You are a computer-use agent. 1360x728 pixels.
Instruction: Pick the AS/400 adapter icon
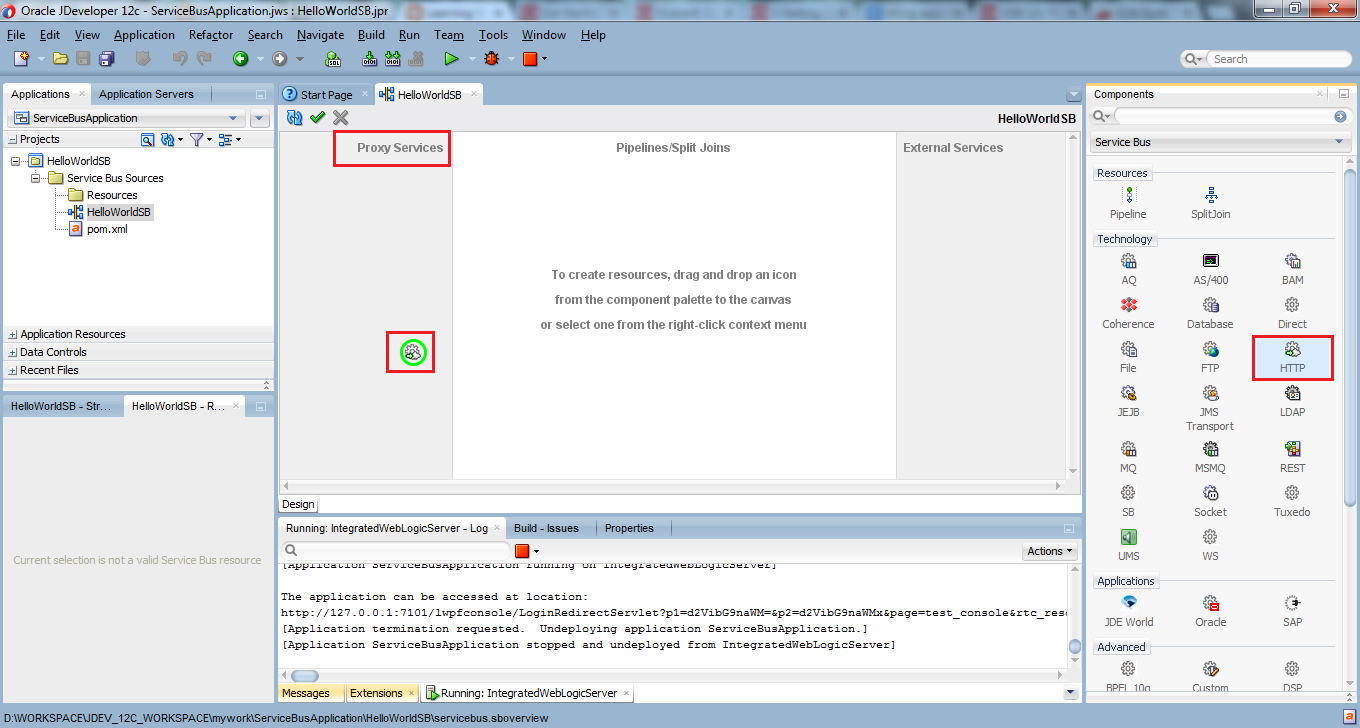(1210, 268)
